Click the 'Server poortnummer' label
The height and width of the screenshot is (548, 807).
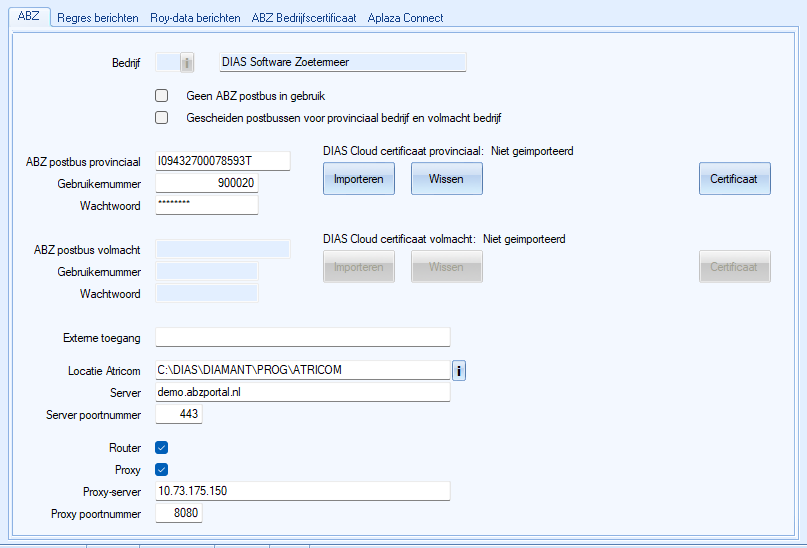[93, 415]
